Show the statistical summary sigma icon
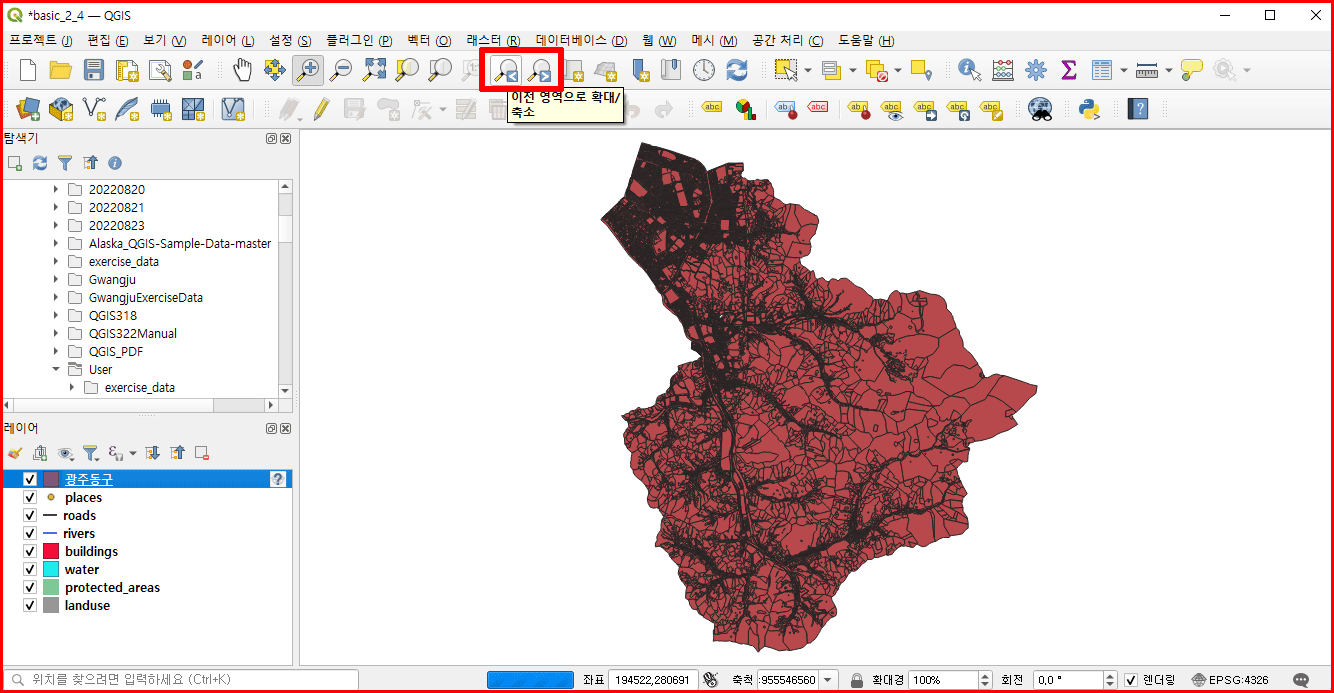The height and width of the screenshot is (693, 1334). pyautogui.click(x=1068, y=70)
